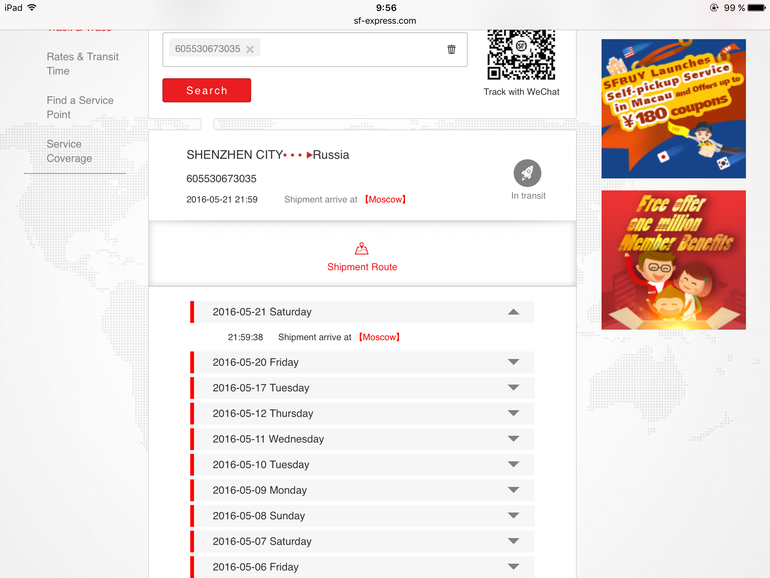Click inside the tracking number input field
The width and height of the screenshot is (770, 578).
(349, 49)
